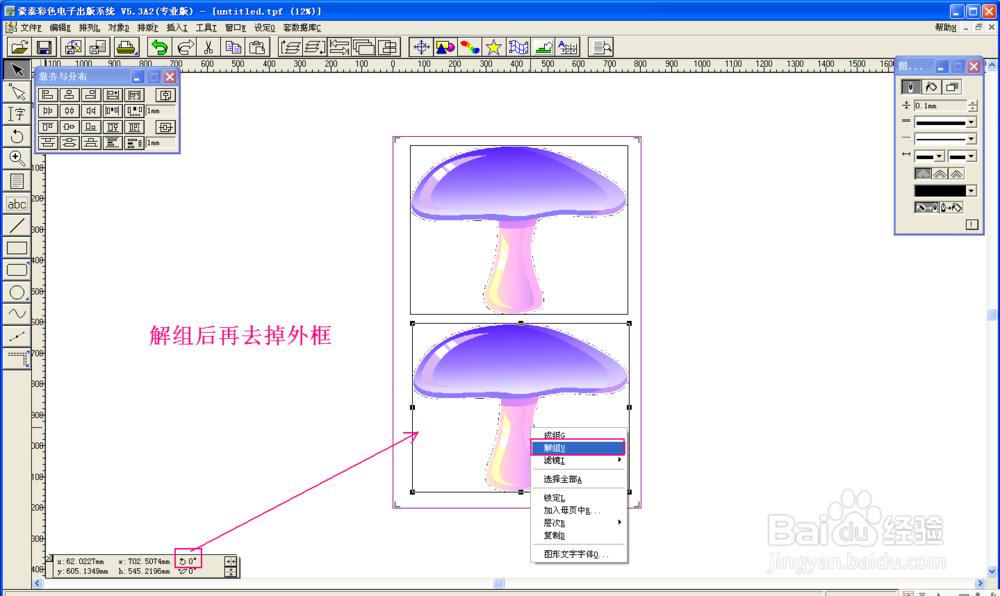Select the zoom magnifier tool
The height and width of the screenshot is (596, 1000).
pyautogui.click(x=16, y=157)
